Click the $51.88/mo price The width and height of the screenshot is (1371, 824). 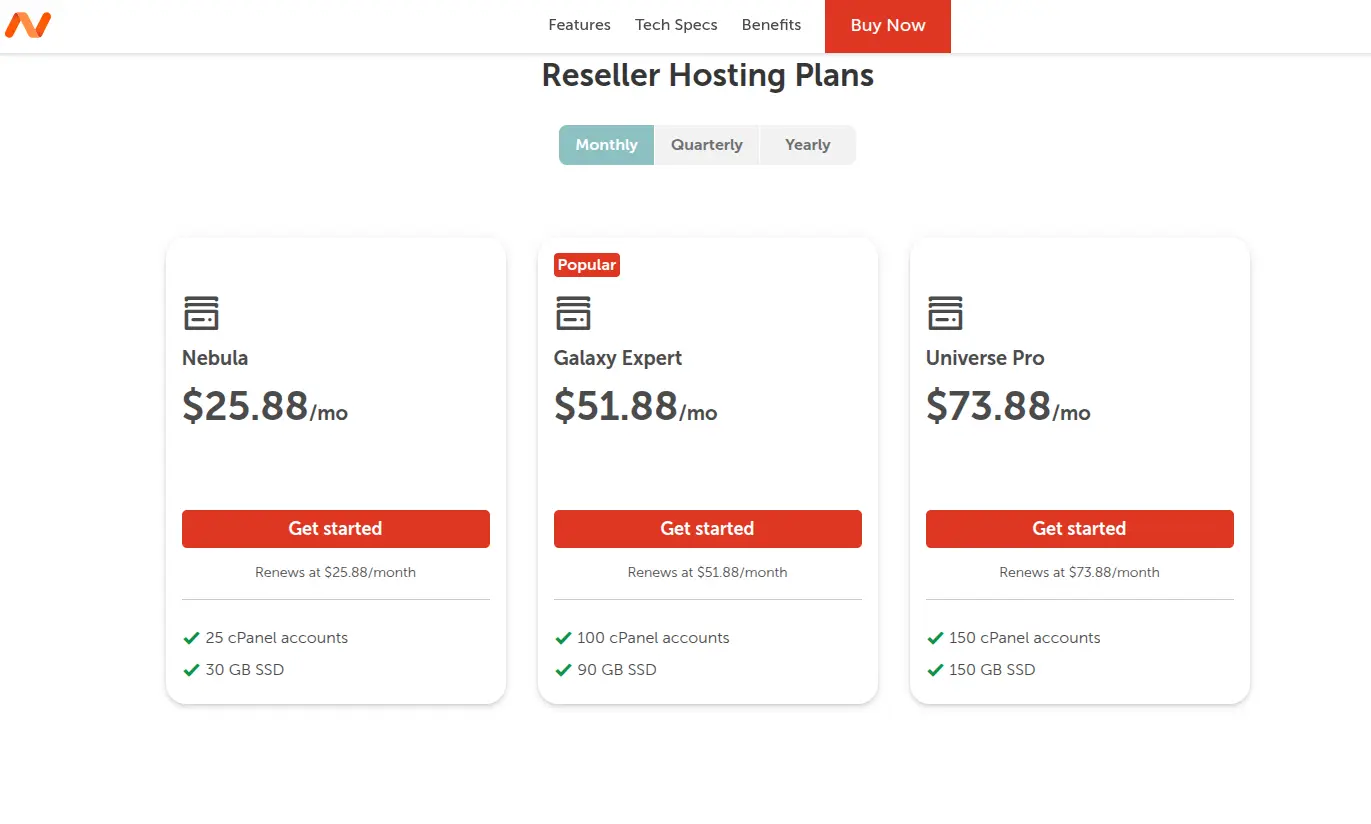[636, 406]
